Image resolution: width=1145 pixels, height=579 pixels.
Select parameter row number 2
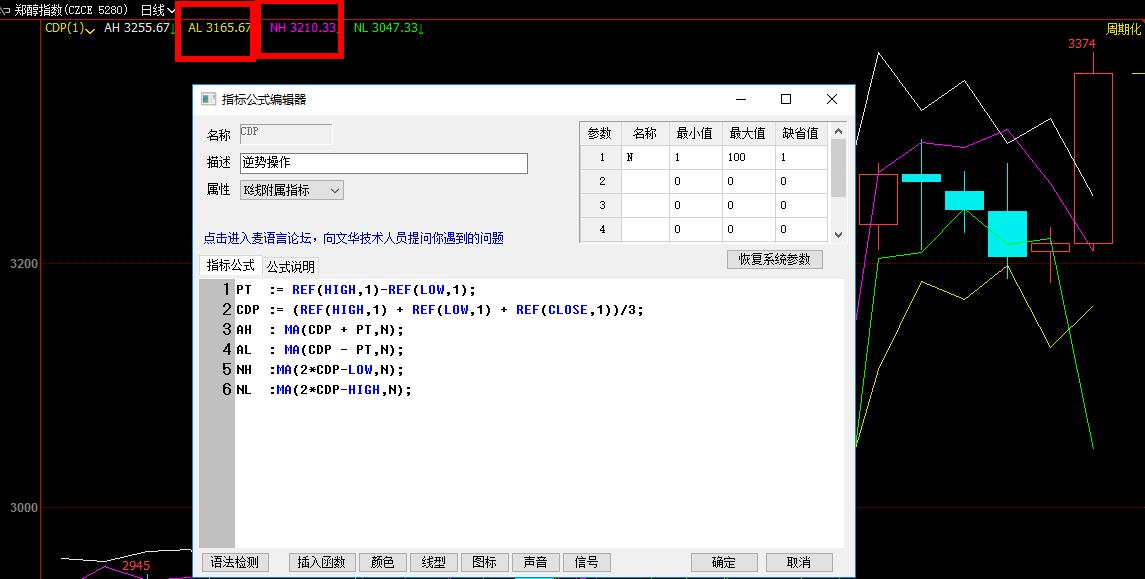(602, 181)
